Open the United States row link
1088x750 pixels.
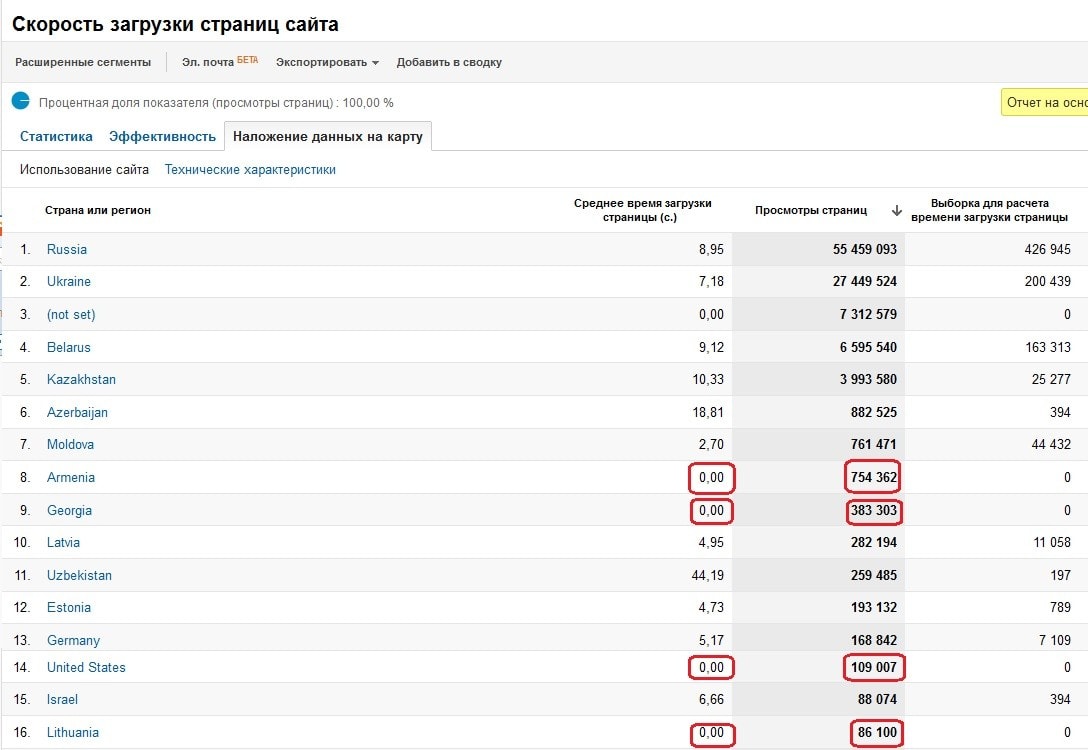(86, 668)
